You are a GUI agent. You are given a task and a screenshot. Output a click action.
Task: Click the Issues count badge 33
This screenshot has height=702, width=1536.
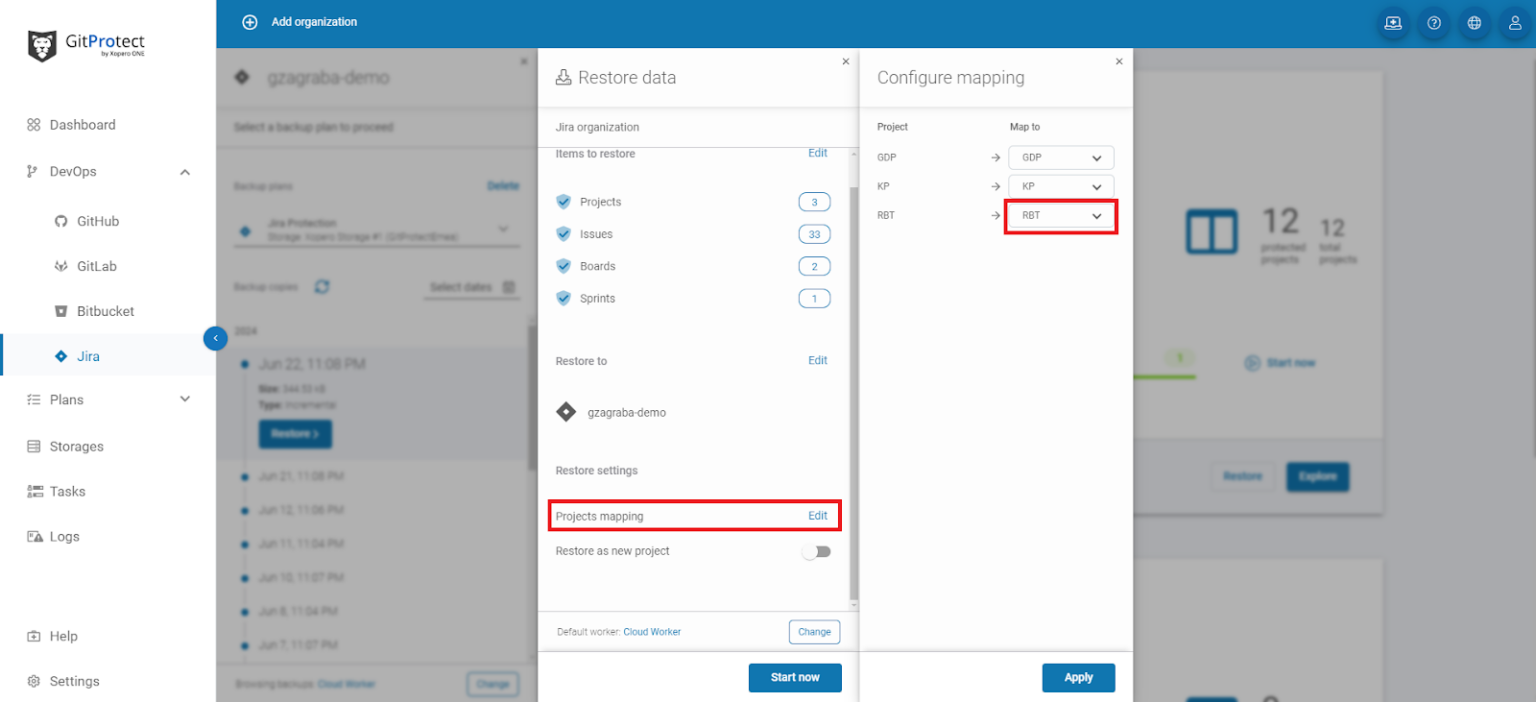[814, 234]
